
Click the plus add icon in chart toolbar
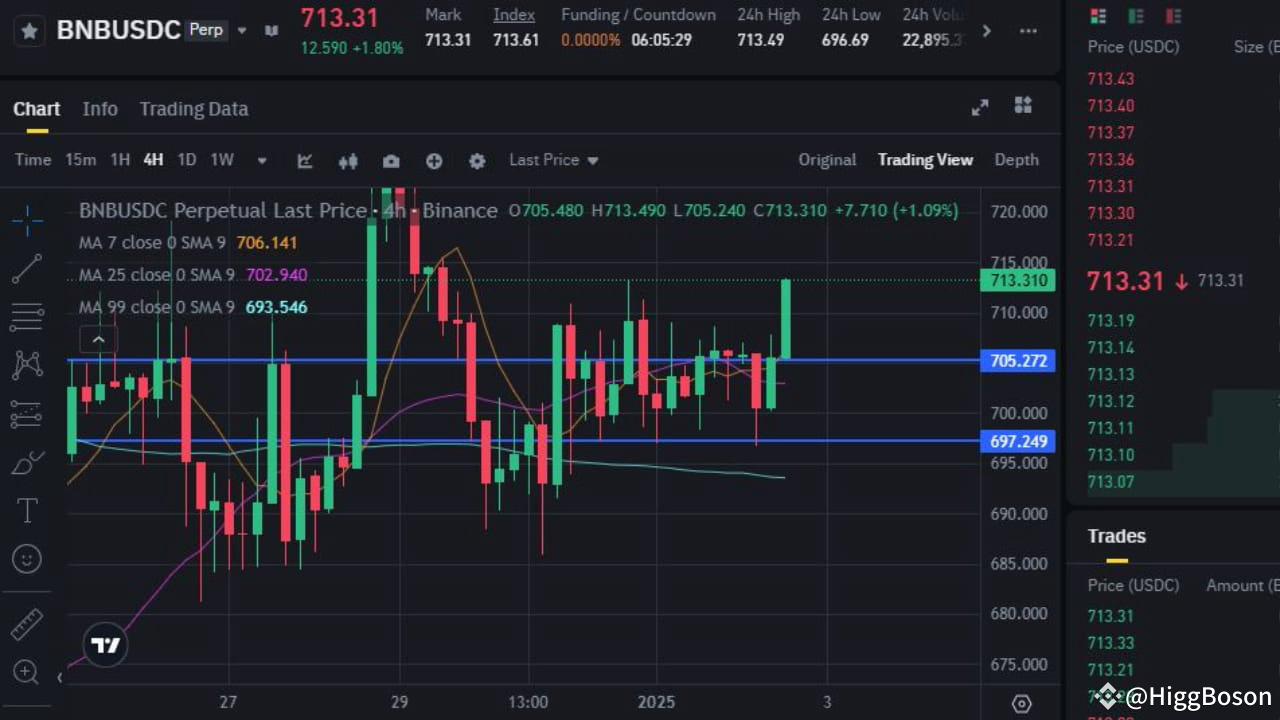[x=434, y=161]
